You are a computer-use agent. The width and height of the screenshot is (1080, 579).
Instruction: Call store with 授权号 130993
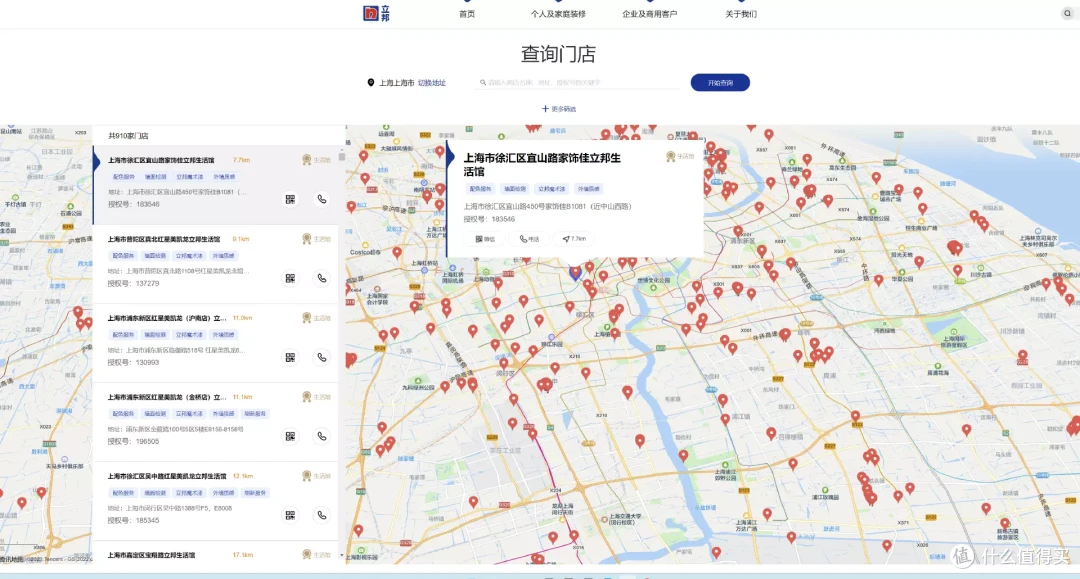point(322,357)
